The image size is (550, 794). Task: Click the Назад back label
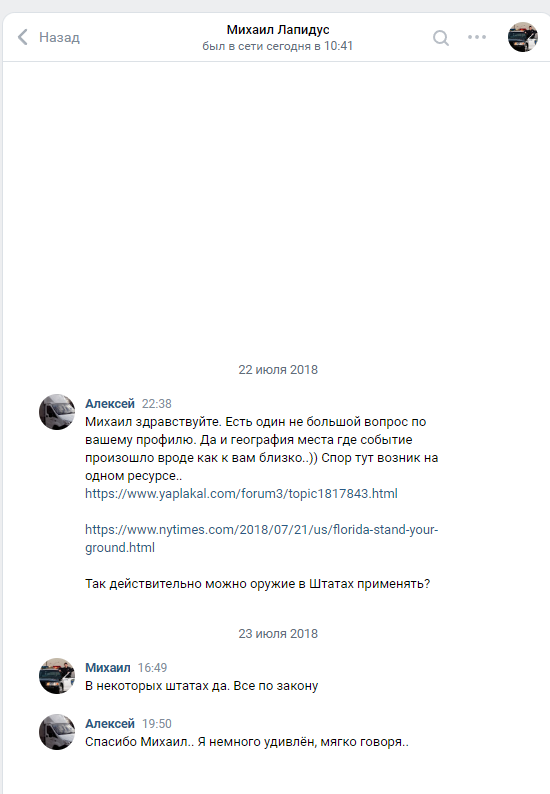point(59,37)
